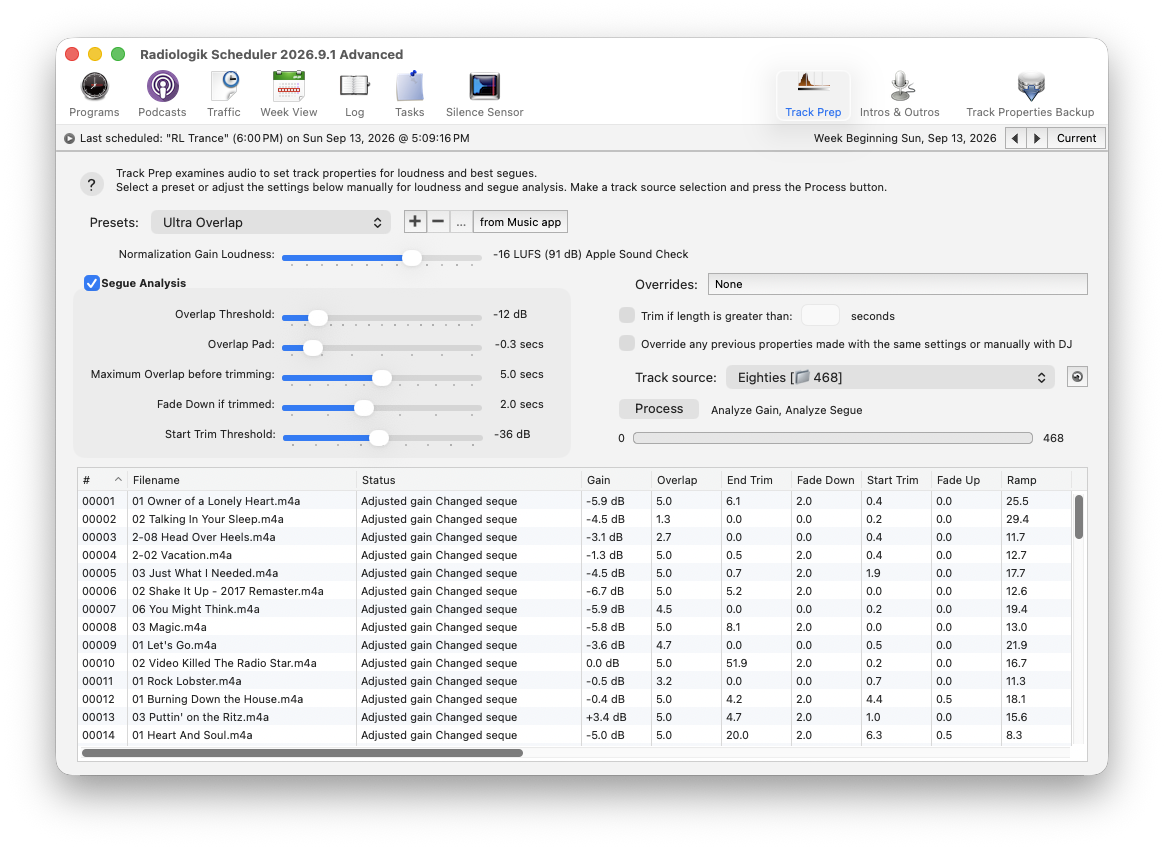
Task: Click the Filename column header
Action: (x=242, y=480)
